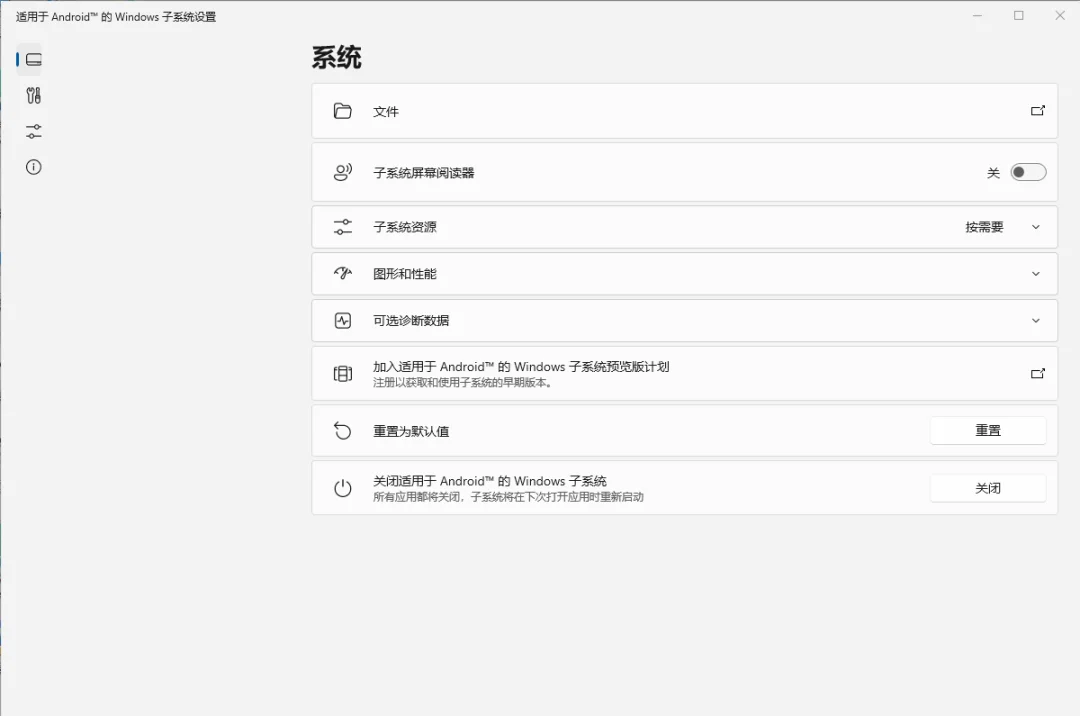Expand the 可选诊断数据 section chevron

tap(1035, 321)
